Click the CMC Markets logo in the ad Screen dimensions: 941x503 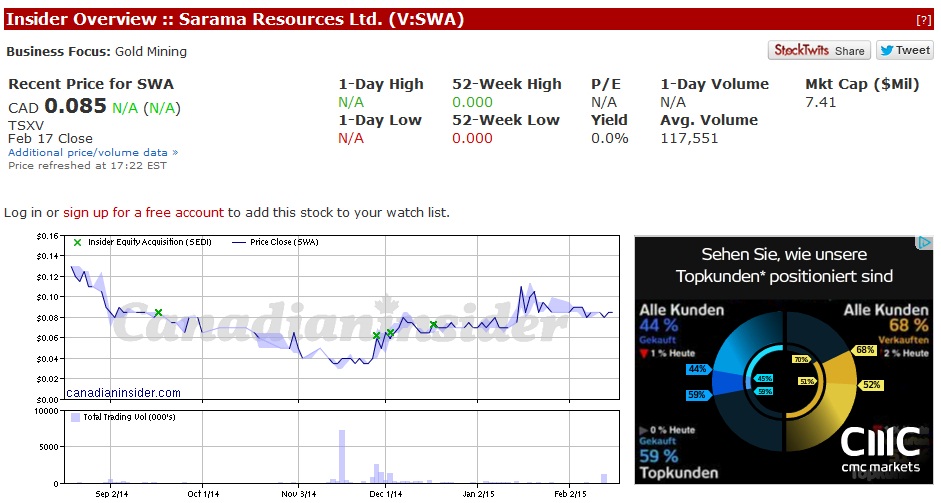(880, 450)
